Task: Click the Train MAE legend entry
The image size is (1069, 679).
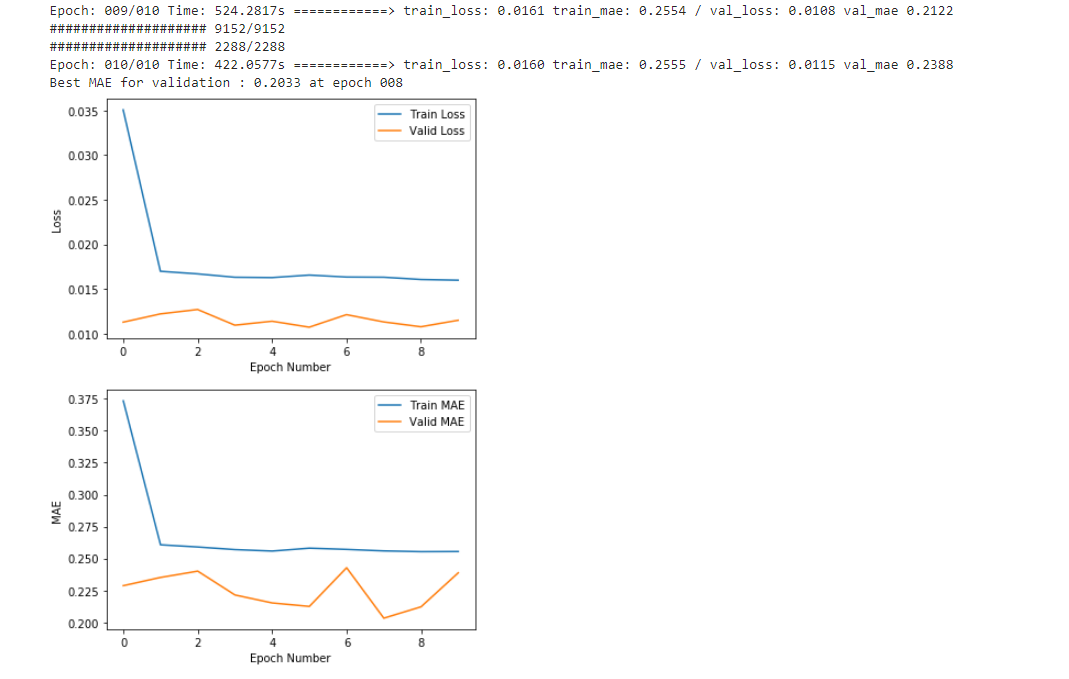Action: coord(437,405)
